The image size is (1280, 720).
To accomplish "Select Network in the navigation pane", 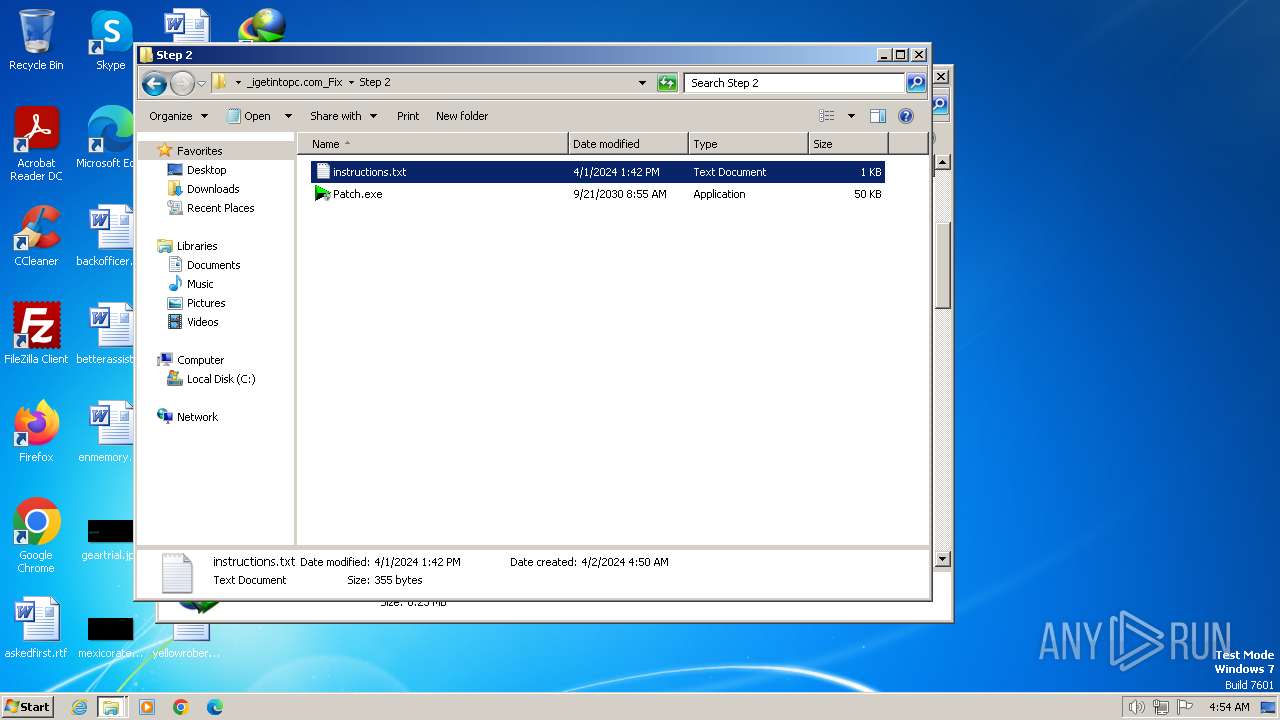I will click(x=197, y=417).
